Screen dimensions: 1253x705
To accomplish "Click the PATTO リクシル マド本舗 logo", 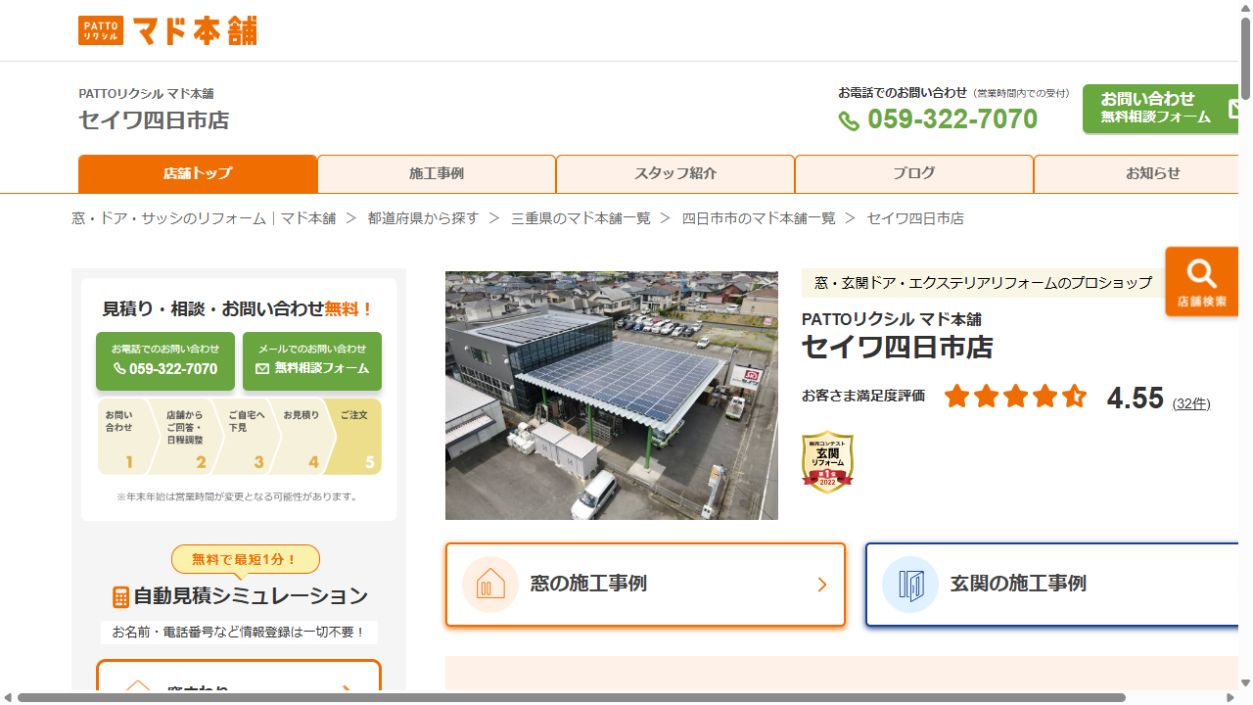I will coord(167,31).
